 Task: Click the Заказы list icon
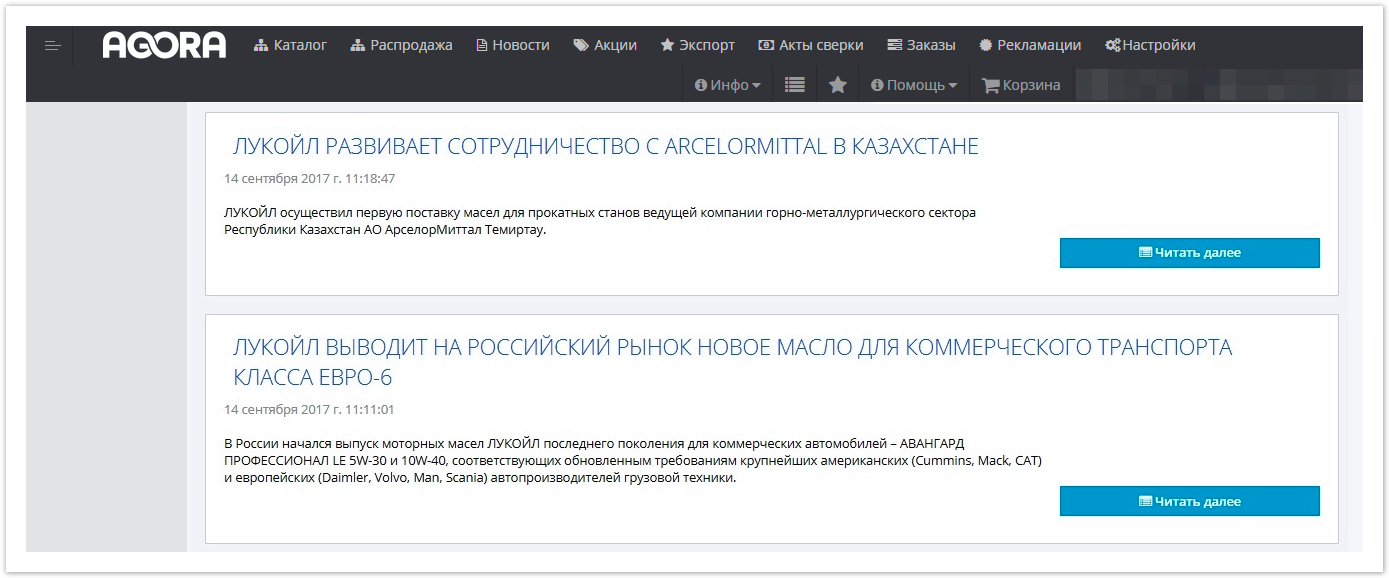pos(894,45)
